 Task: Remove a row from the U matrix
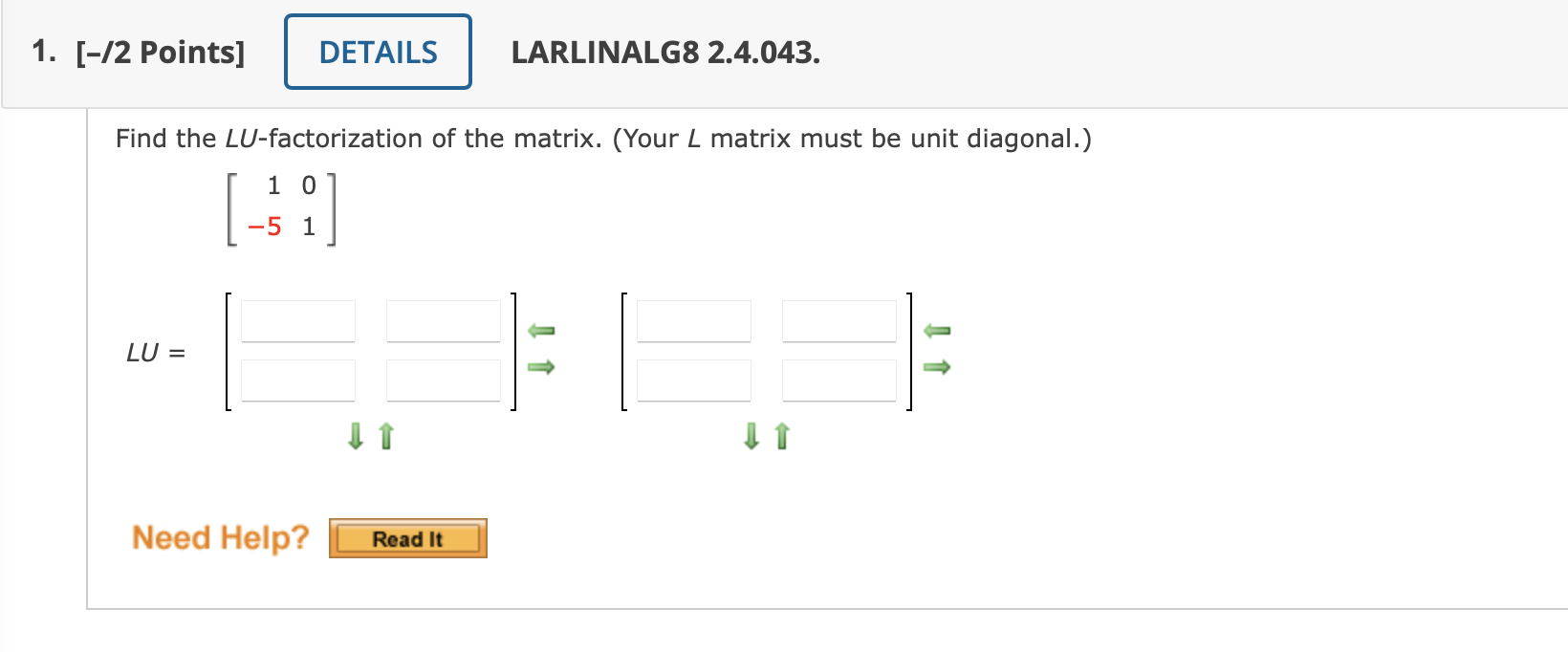(x=780, y=437)
